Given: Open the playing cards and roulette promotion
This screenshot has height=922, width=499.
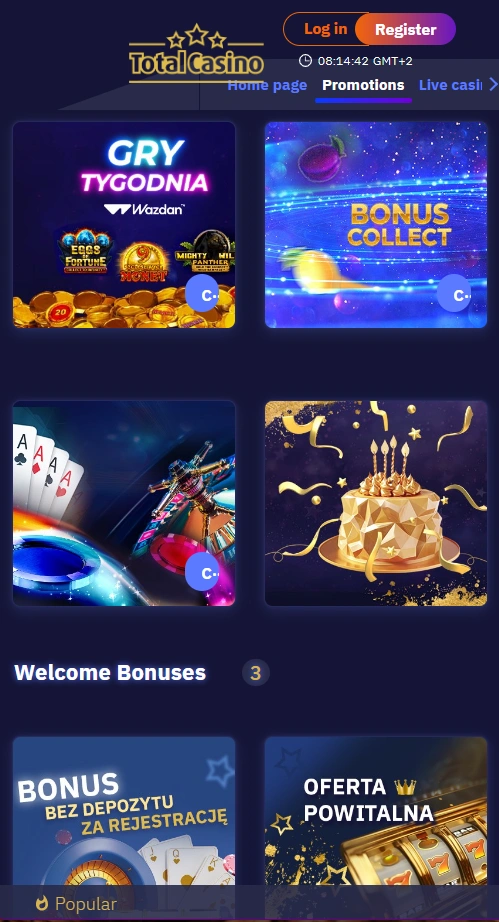Looking at the screenshot, I should [x=124, y=503].
